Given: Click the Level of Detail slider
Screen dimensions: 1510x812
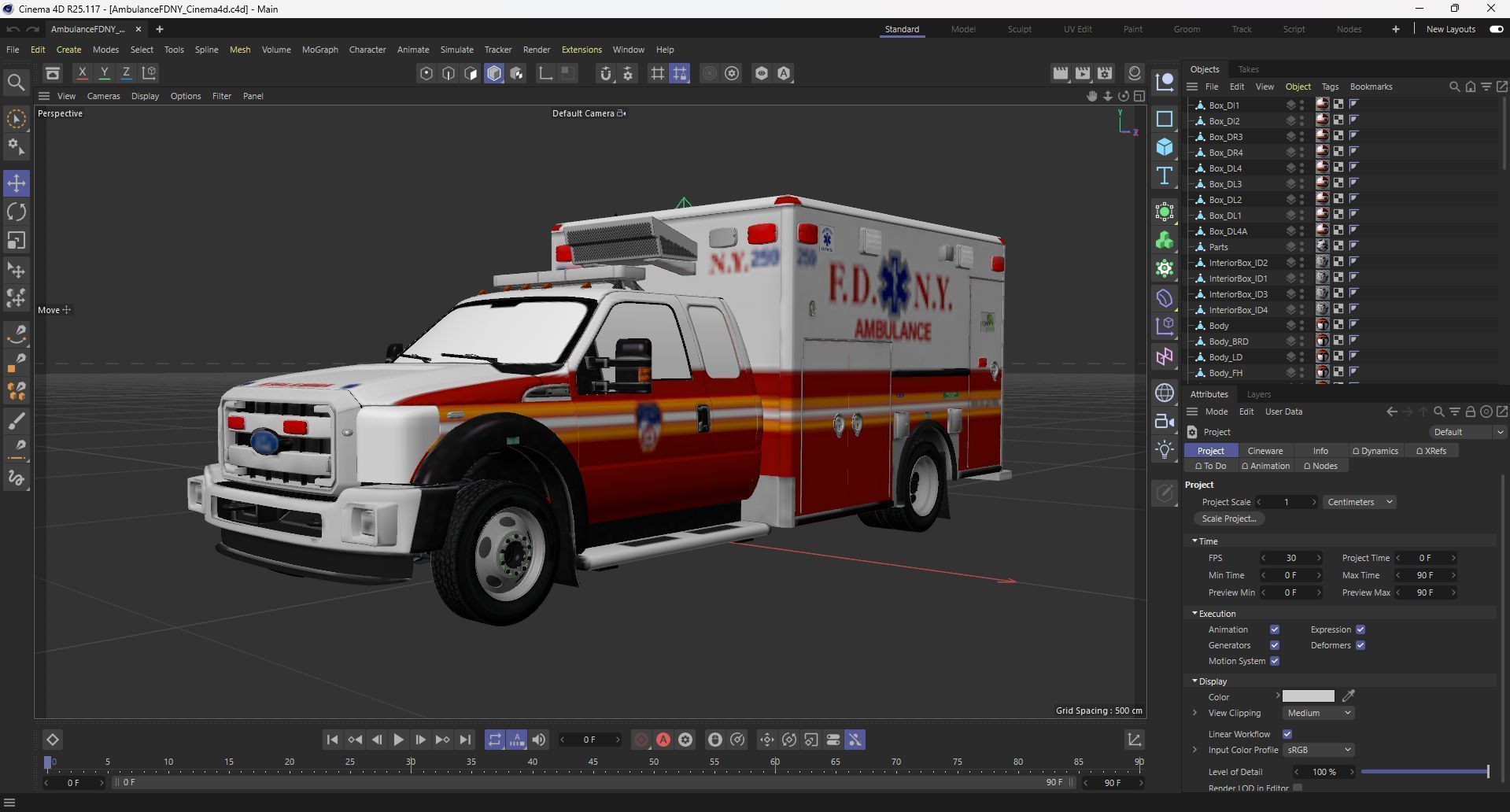Looking at the screenshot, I should click(1424, 772).
